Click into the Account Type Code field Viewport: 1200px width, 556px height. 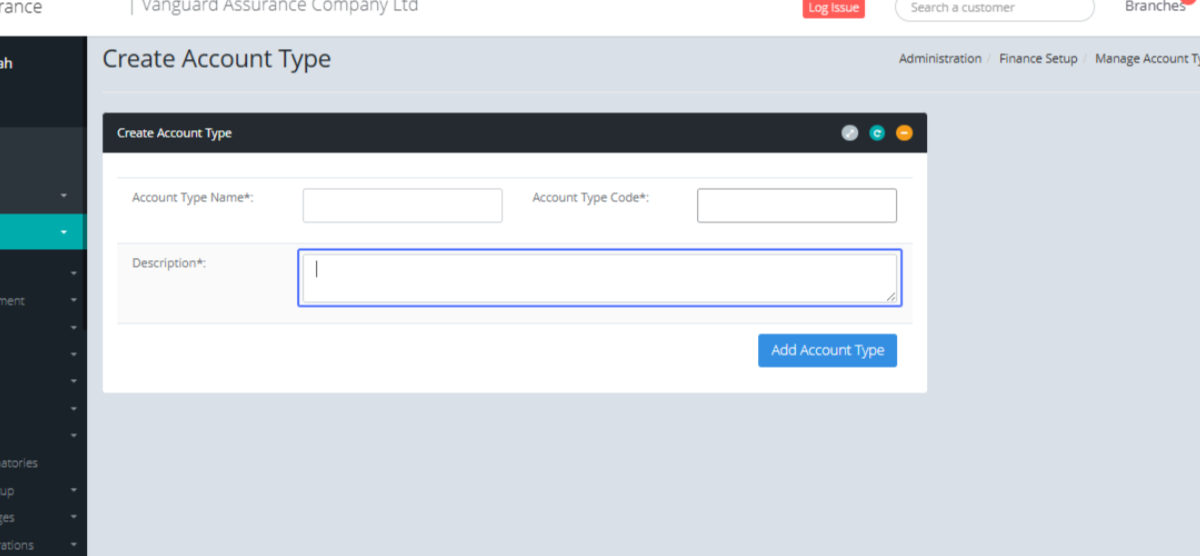pos(796,206)
